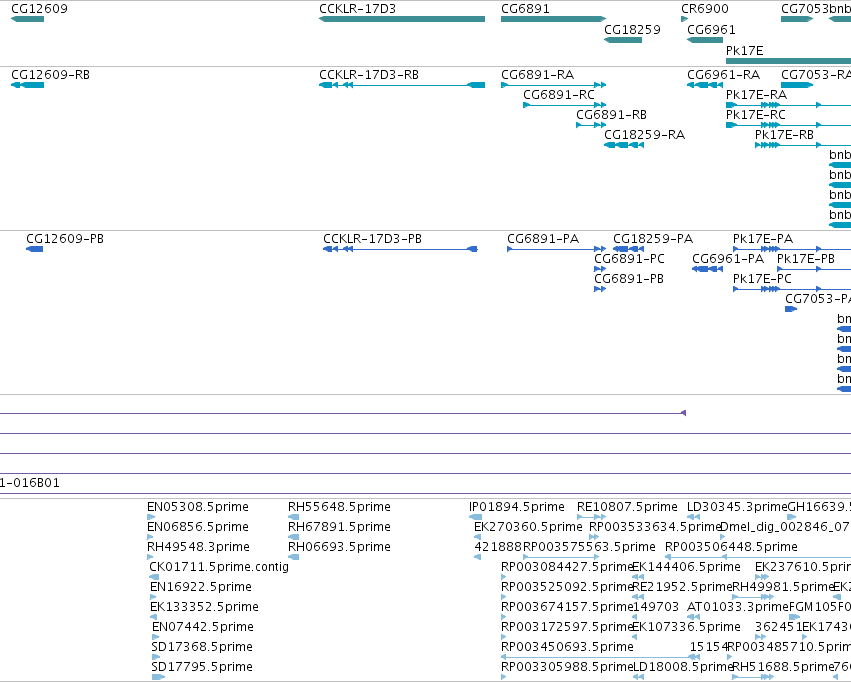Select the CG6891-PB protein feature
Viewport: 851px width, 682px height.
[x=600, y=289]
